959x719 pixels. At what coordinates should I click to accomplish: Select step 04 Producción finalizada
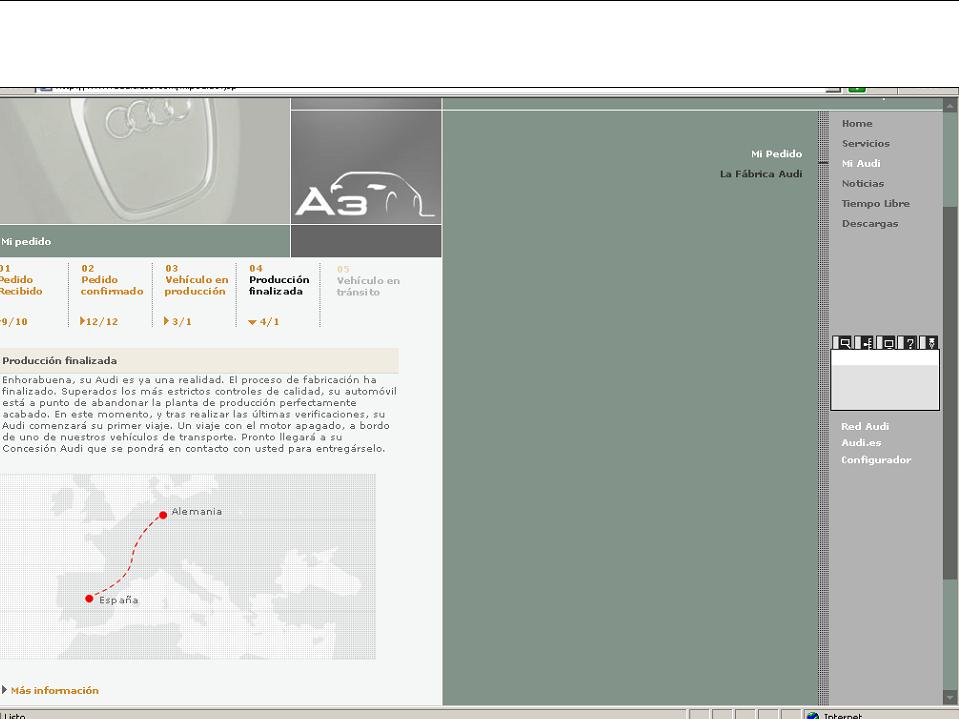click(279, 280)
